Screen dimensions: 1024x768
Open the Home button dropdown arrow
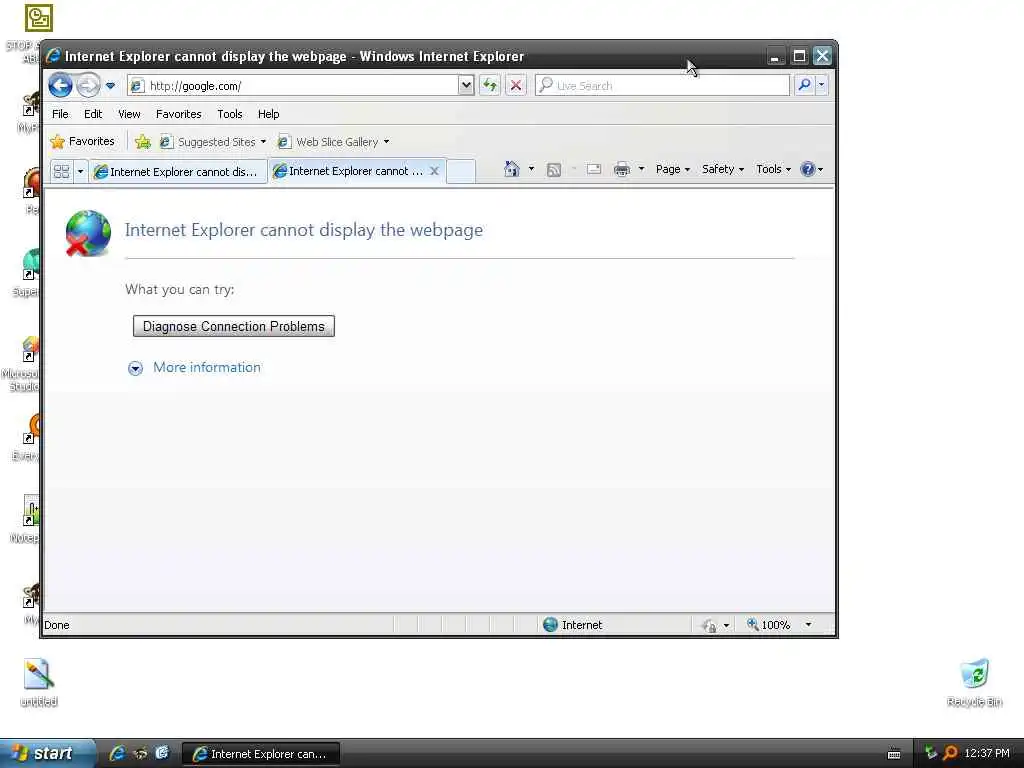tap(531, 169)
